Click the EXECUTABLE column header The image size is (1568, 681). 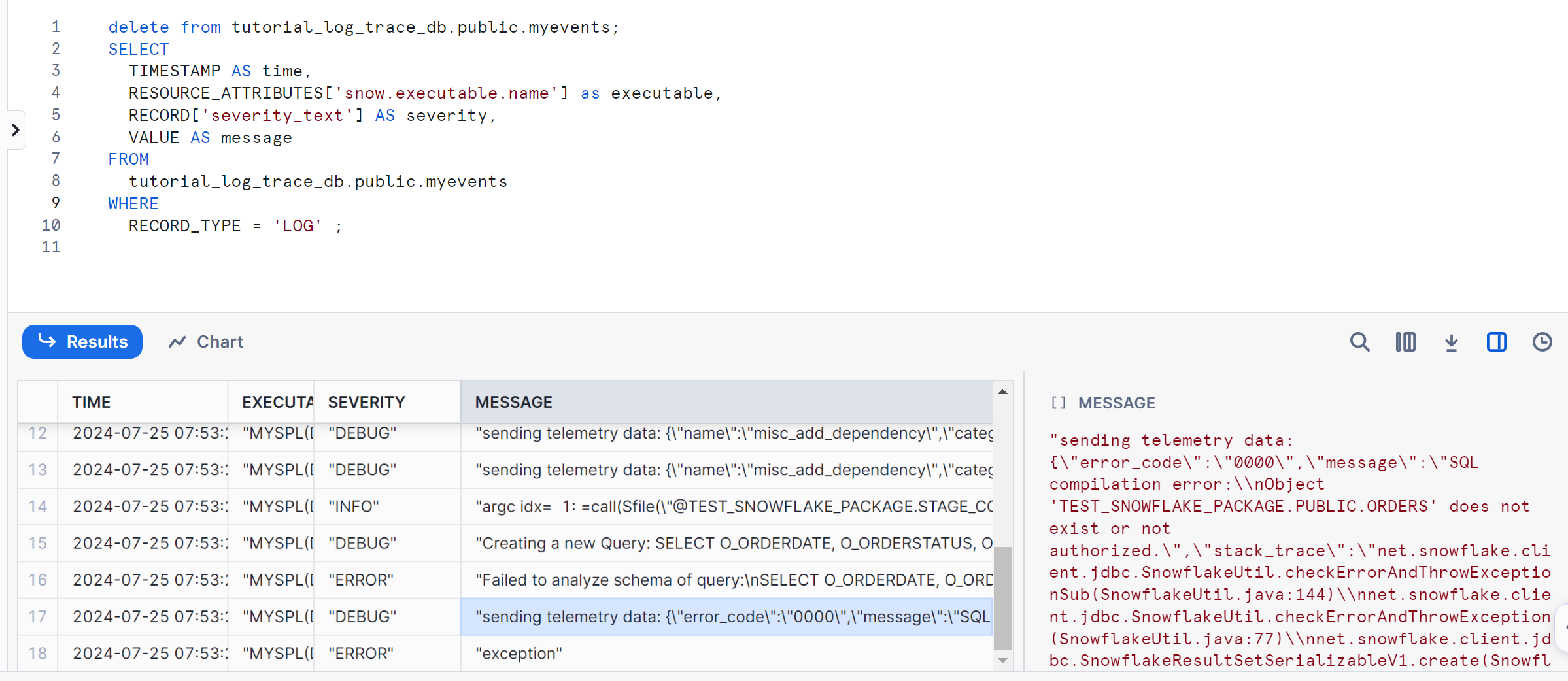coord(277,402)
